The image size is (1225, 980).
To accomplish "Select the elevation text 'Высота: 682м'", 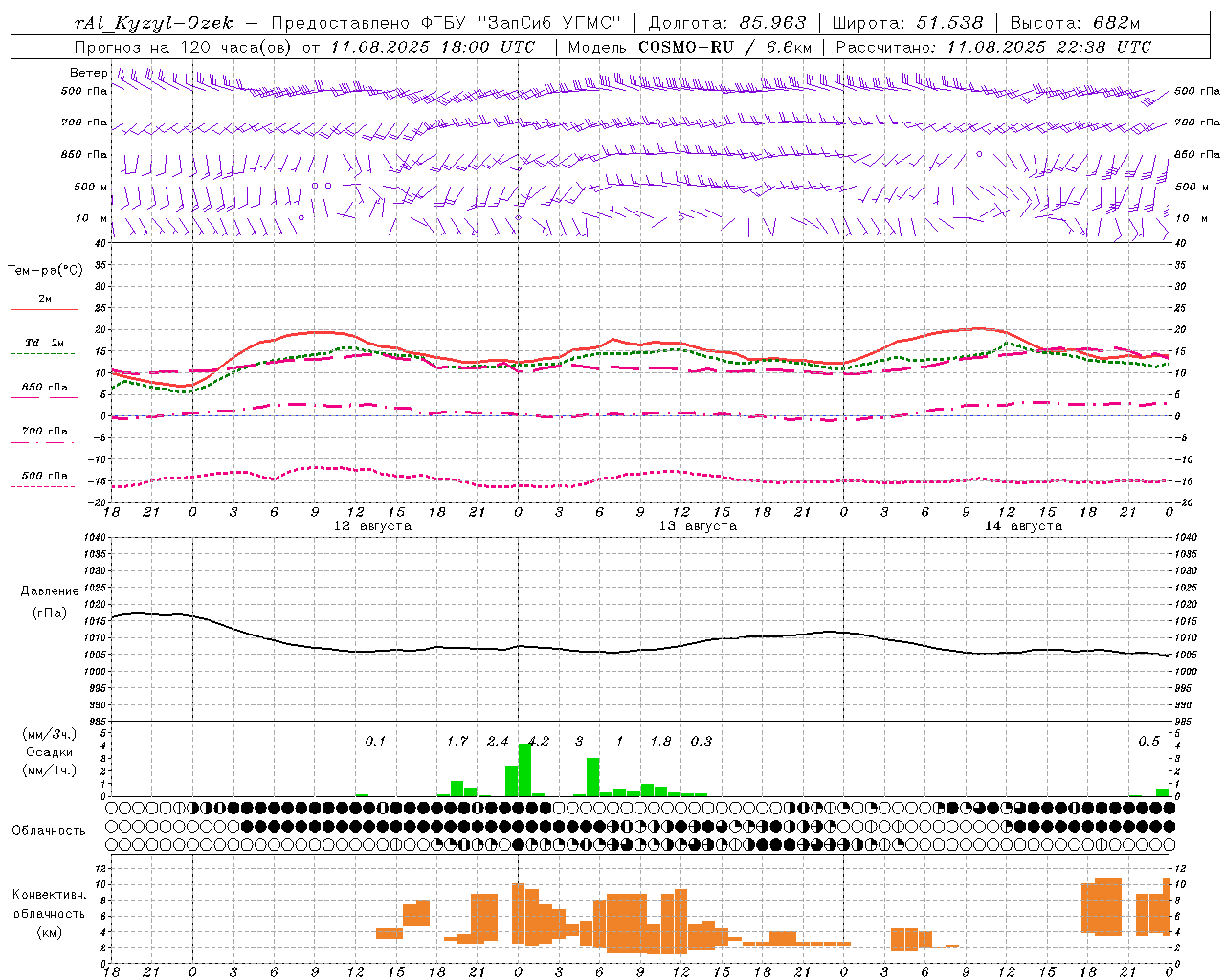I will pos(1075,23).
